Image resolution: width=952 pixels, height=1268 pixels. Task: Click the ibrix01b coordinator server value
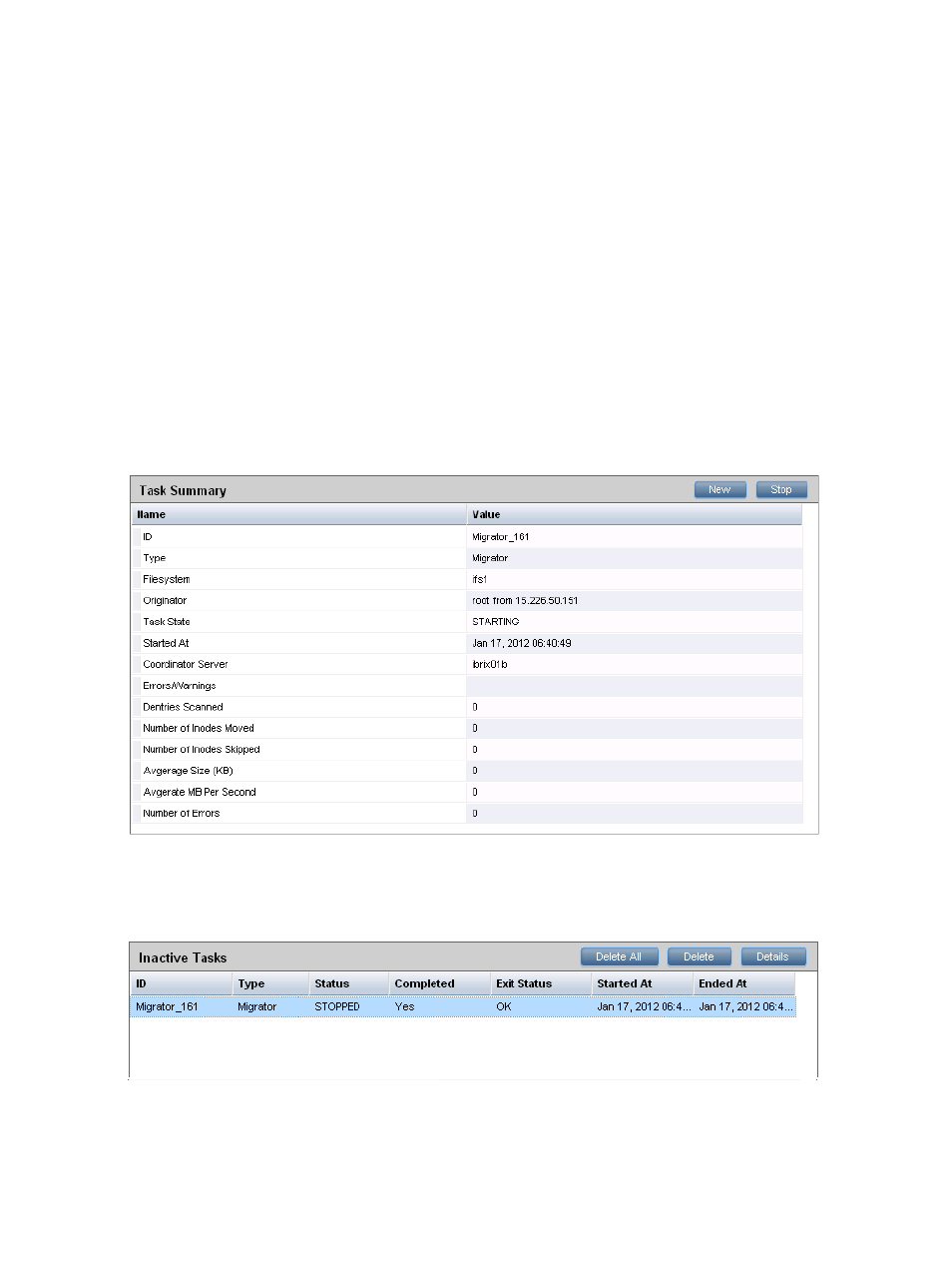coord(490,664)
